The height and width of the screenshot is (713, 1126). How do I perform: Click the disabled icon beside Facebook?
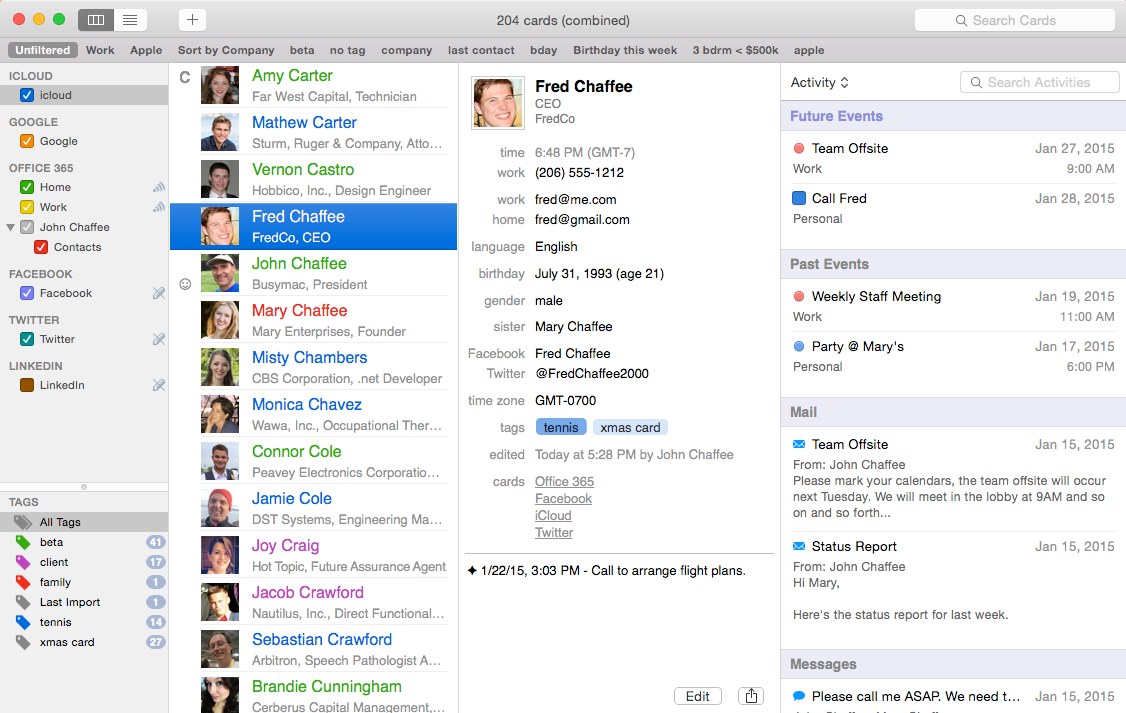coord(159,293)
